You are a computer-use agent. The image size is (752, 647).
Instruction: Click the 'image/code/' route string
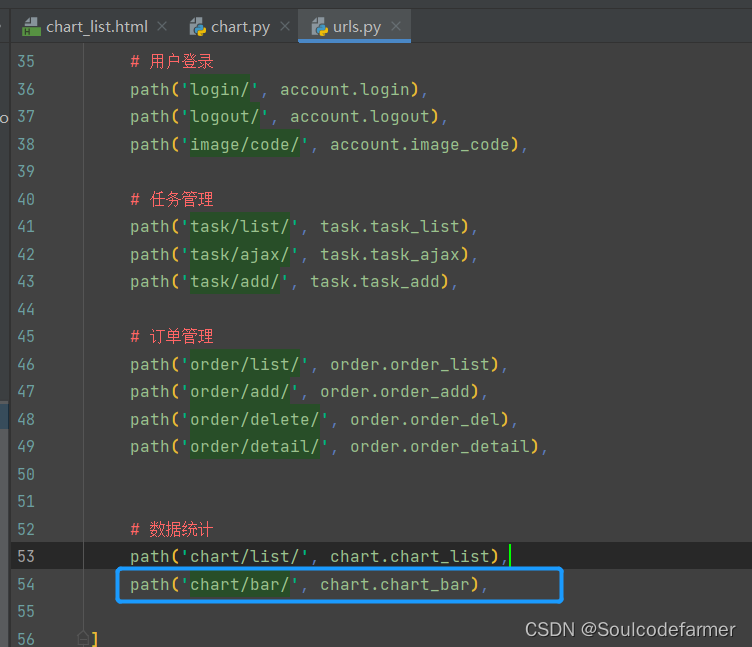coord(245,144)
